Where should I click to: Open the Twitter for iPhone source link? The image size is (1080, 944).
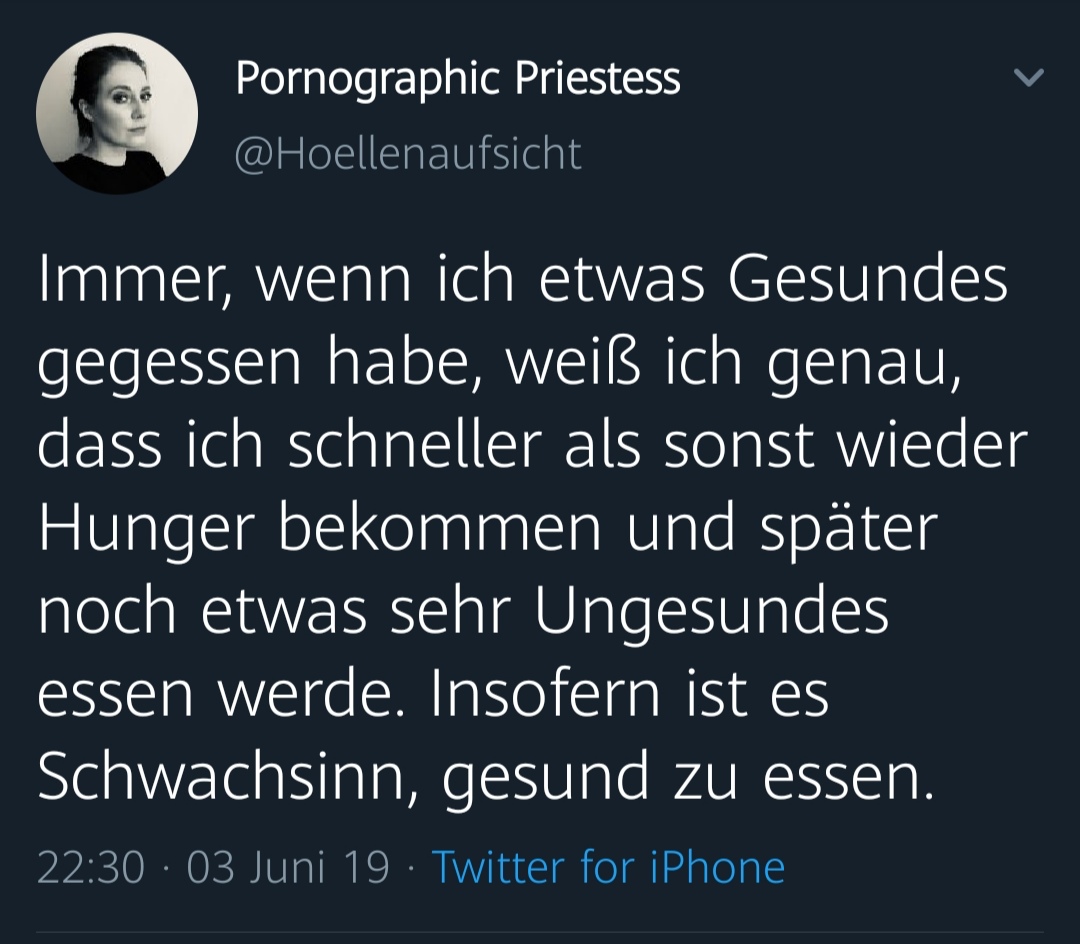(x=608, y=866)
